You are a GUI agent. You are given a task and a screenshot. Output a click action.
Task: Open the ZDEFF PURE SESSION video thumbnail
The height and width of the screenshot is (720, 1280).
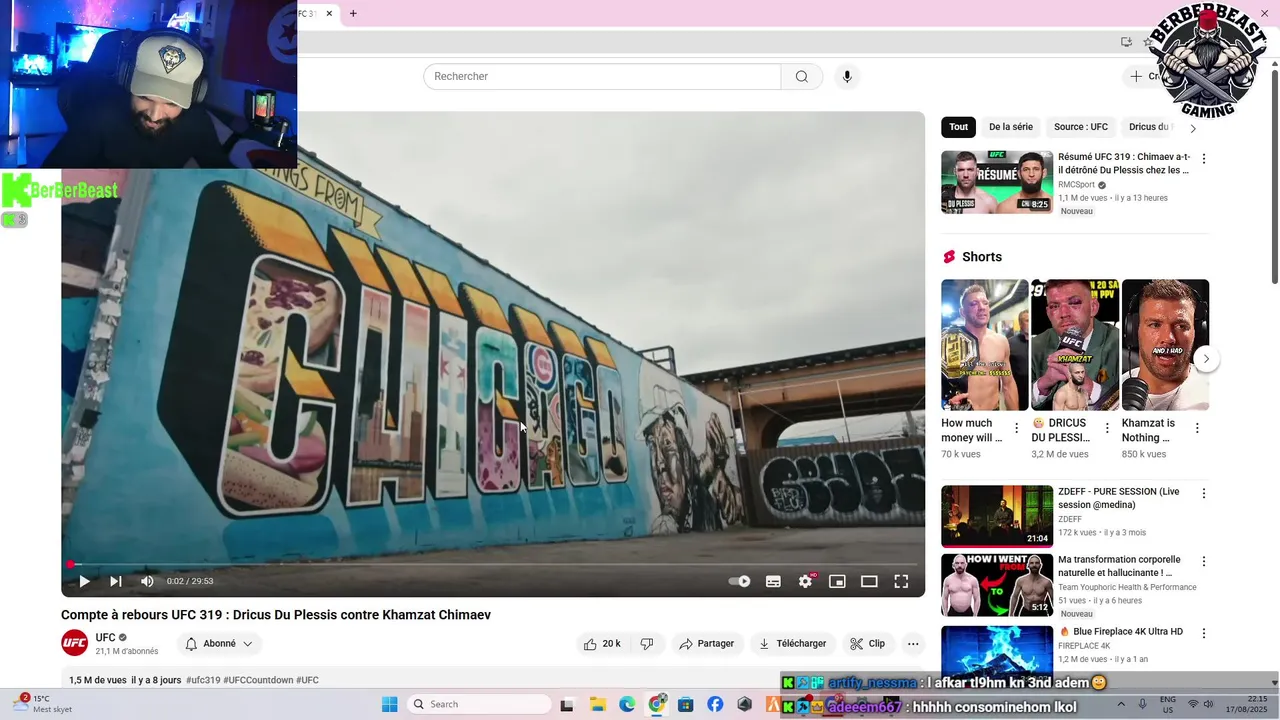pos(997,517)
